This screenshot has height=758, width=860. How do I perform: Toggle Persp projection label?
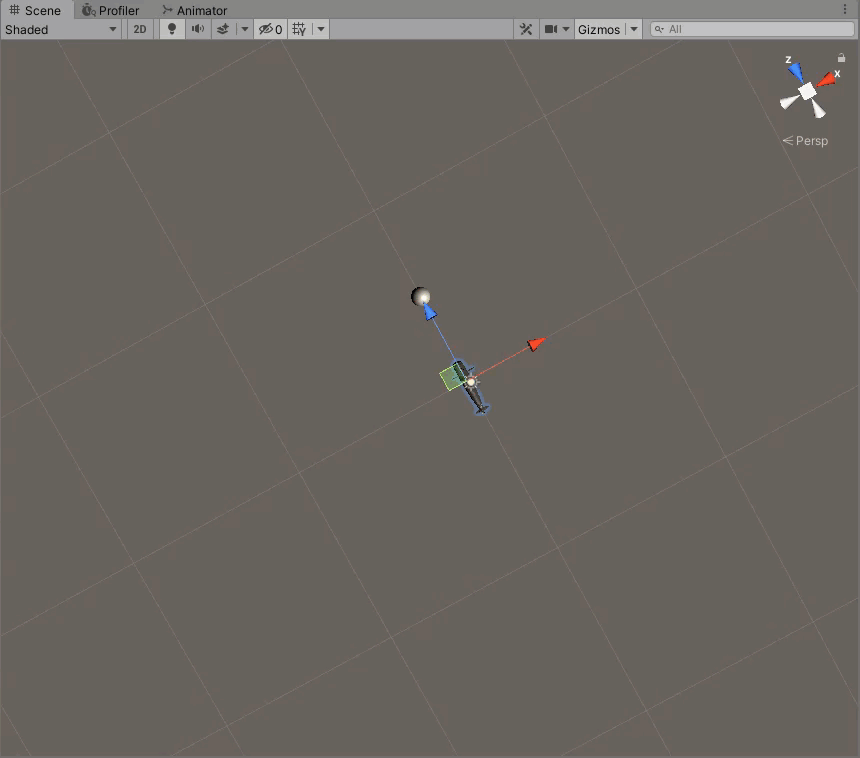[x=805, y=141]
